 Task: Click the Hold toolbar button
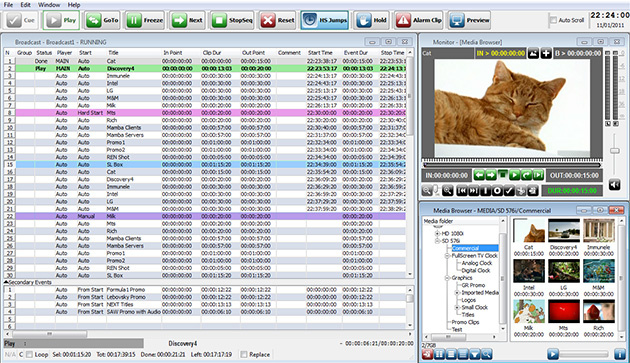pos(372,20)
